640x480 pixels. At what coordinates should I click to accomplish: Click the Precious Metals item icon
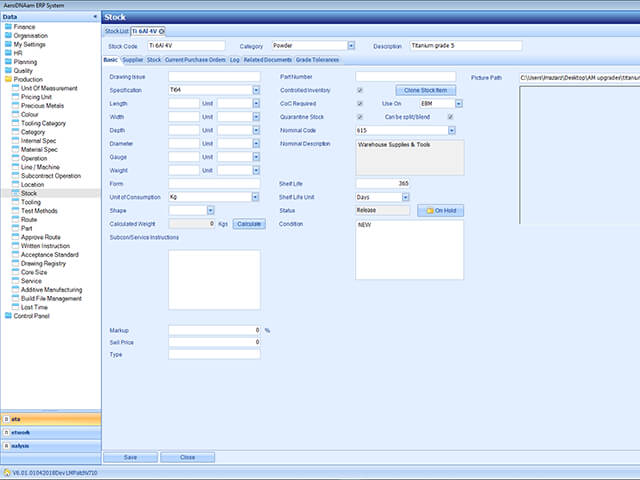pos(16,106)
